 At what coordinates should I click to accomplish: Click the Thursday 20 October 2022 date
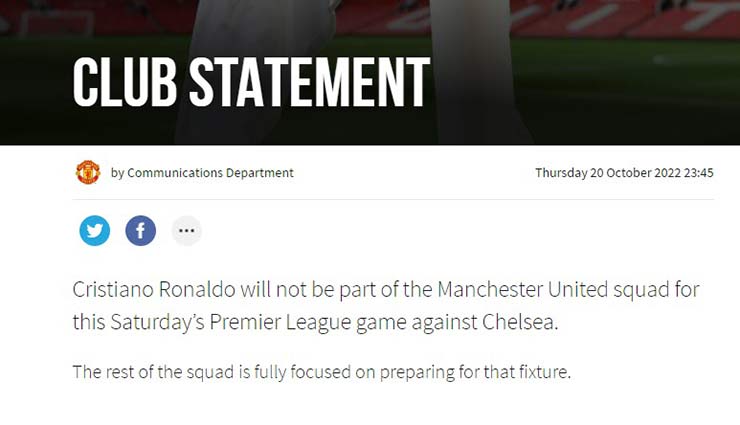pyautogui.click(x=609, y=173)
